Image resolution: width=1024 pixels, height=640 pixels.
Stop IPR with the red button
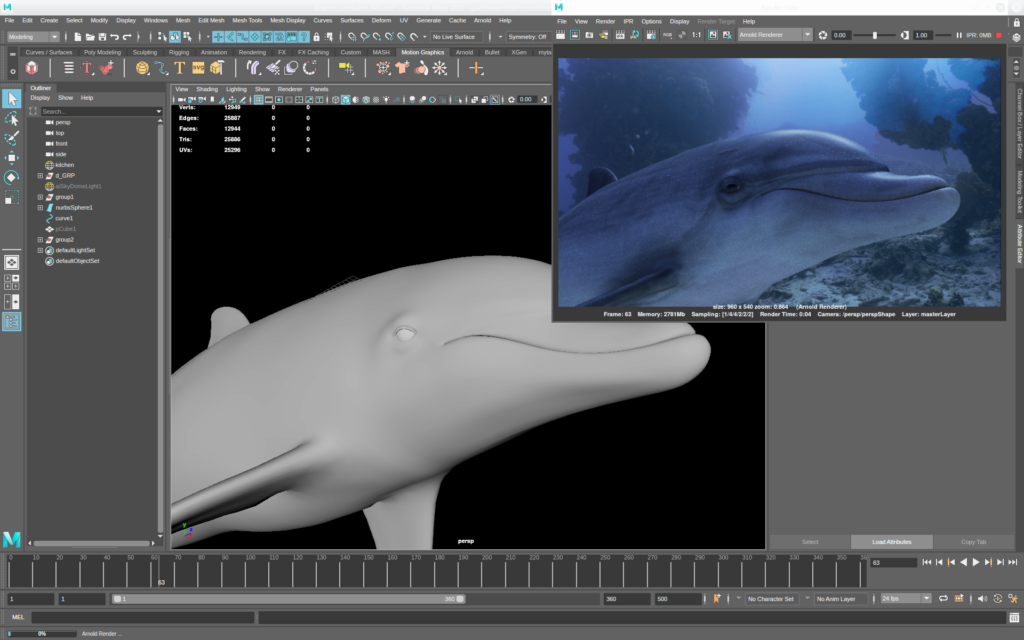(998, 35)
